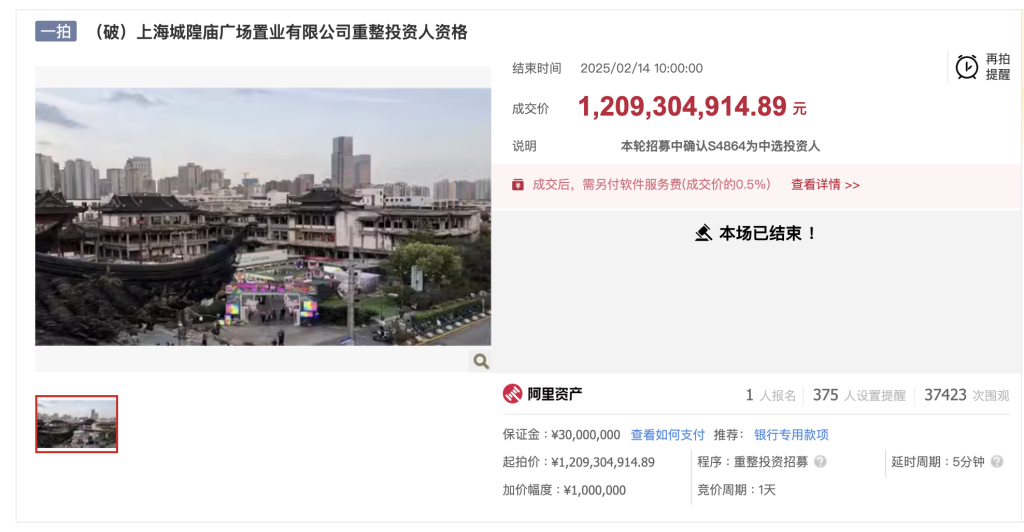Open 银行专用款项 link
Image resolution: width=1024 pixels, height=532 pixels.
coord(791,435)
